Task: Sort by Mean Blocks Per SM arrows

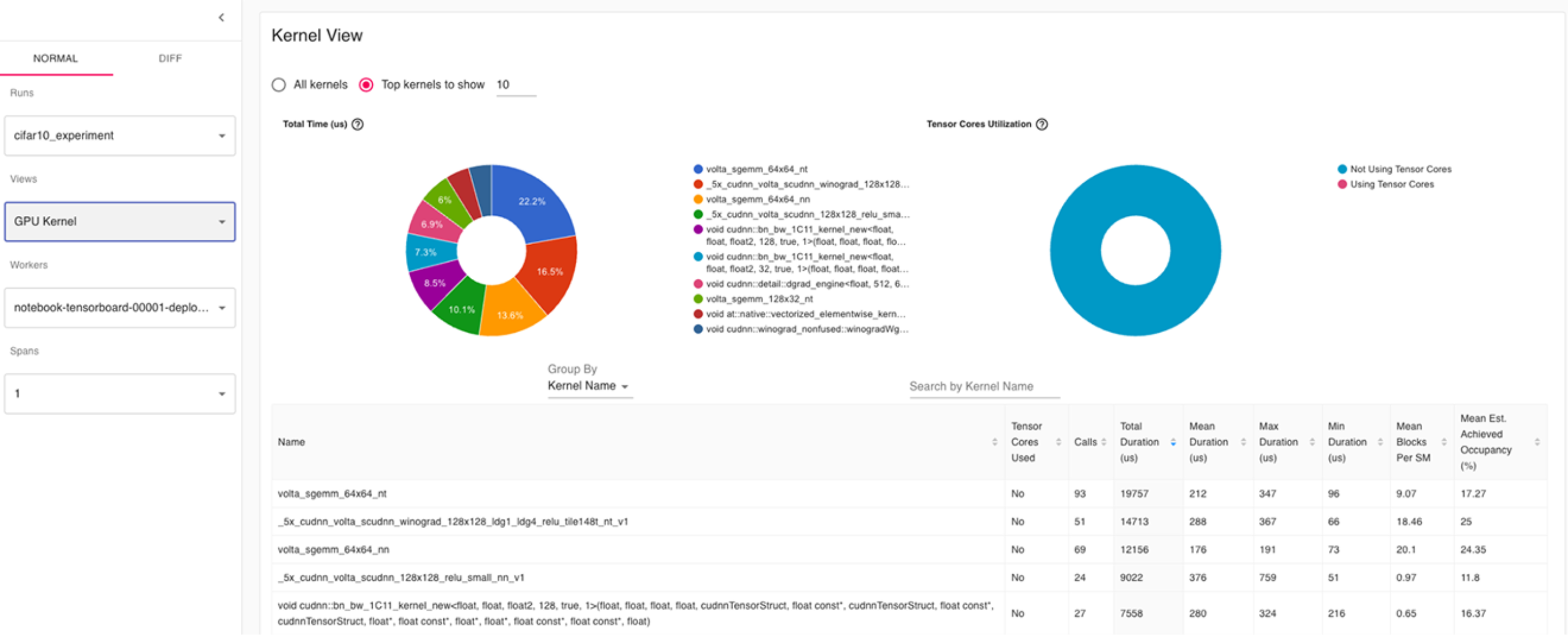Action: (1444, 442)
